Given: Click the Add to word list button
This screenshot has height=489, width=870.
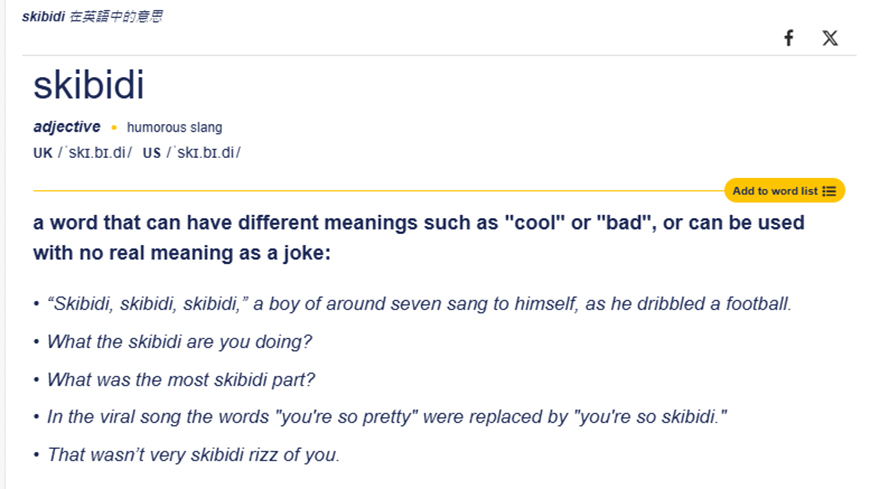Looking at the screenshot, I should [x=785, y=191].
